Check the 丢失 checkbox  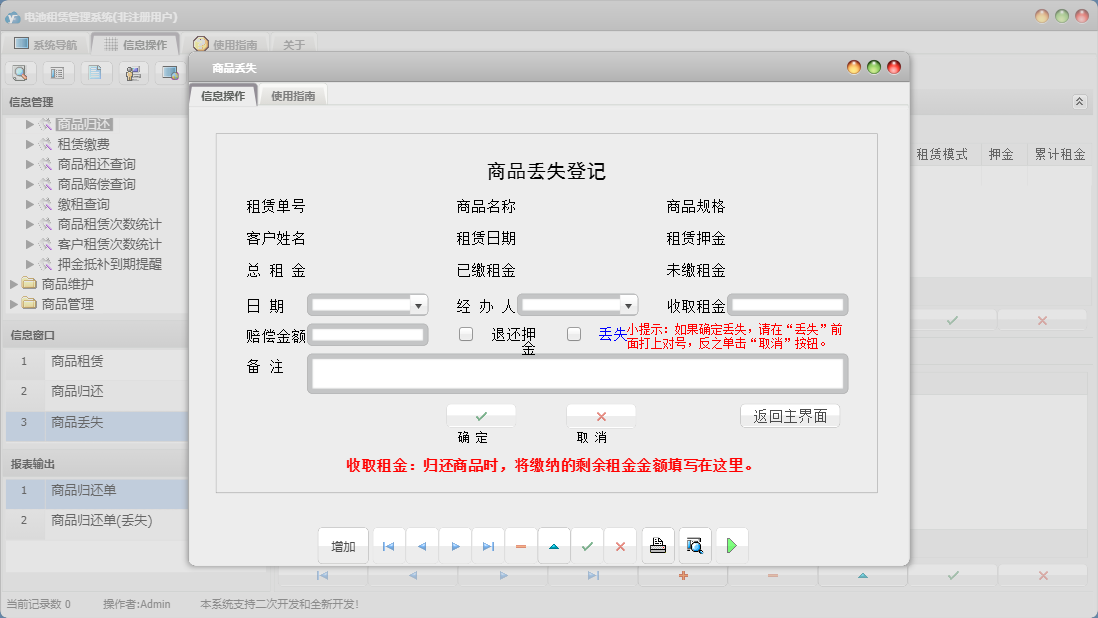click(573, 333)
